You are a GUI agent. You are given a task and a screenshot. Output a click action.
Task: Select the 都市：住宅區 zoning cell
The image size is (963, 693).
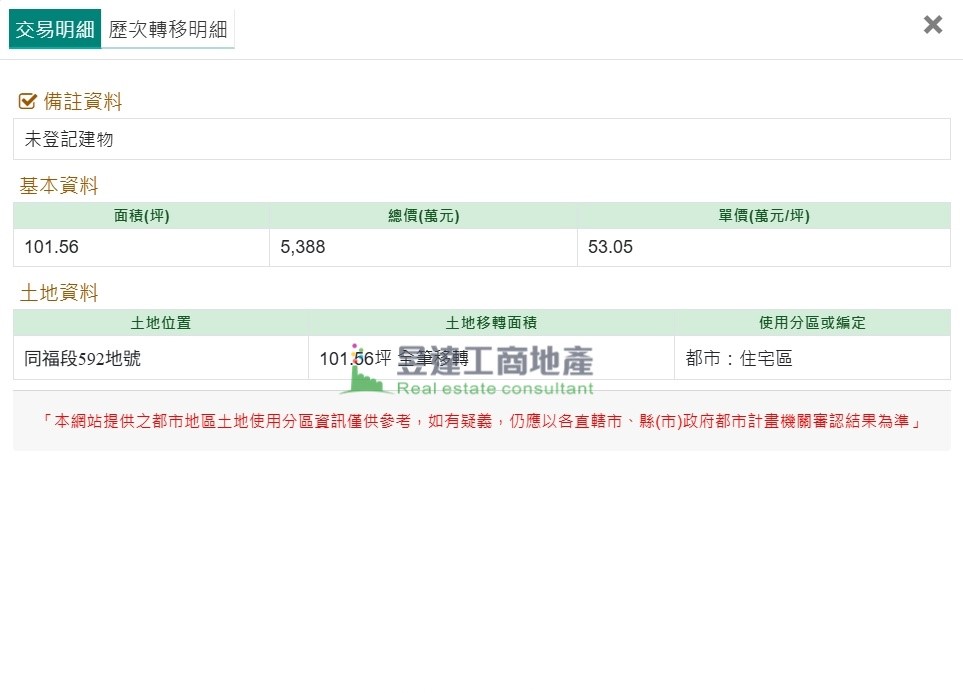(x=812, y=358)
